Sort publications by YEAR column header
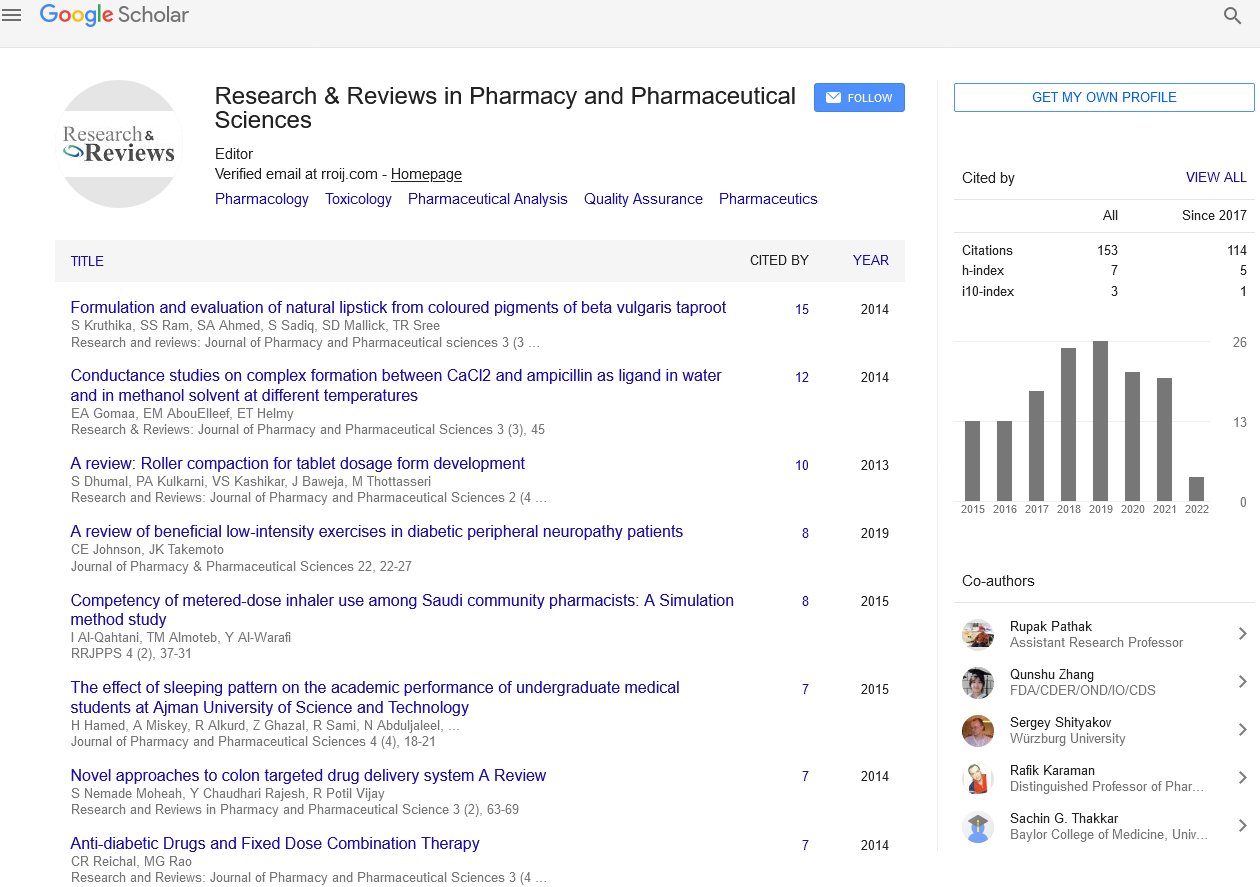 (870, 260)
